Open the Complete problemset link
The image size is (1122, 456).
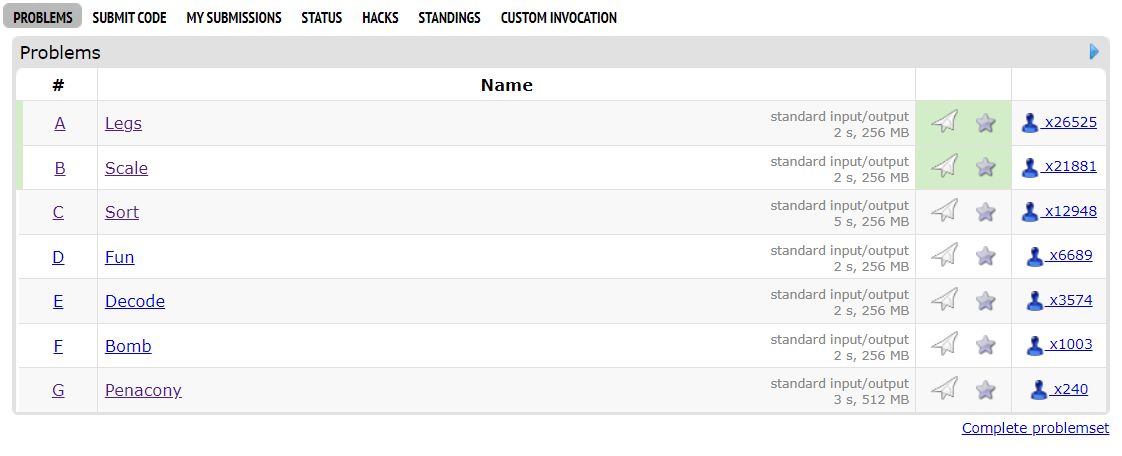click(1035, 428)
